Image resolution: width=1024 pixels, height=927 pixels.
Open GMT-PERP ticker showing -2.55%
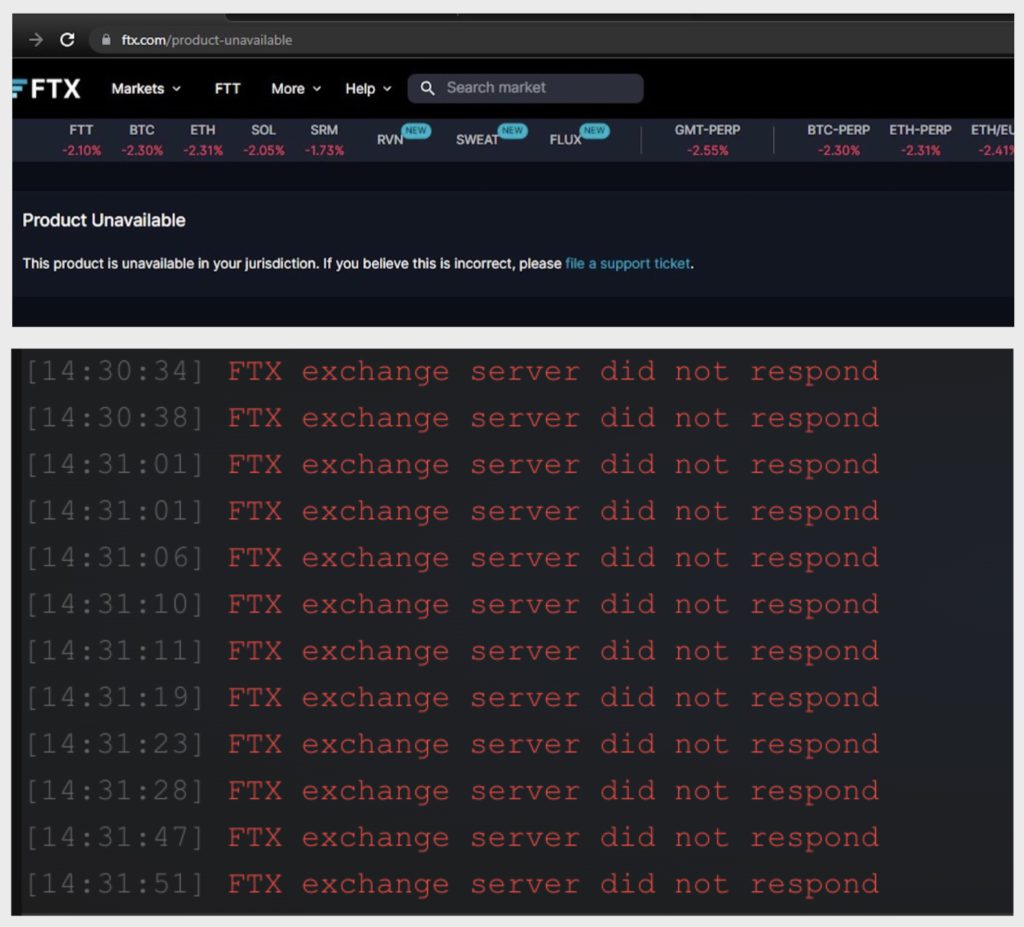[x=707, y=140]
